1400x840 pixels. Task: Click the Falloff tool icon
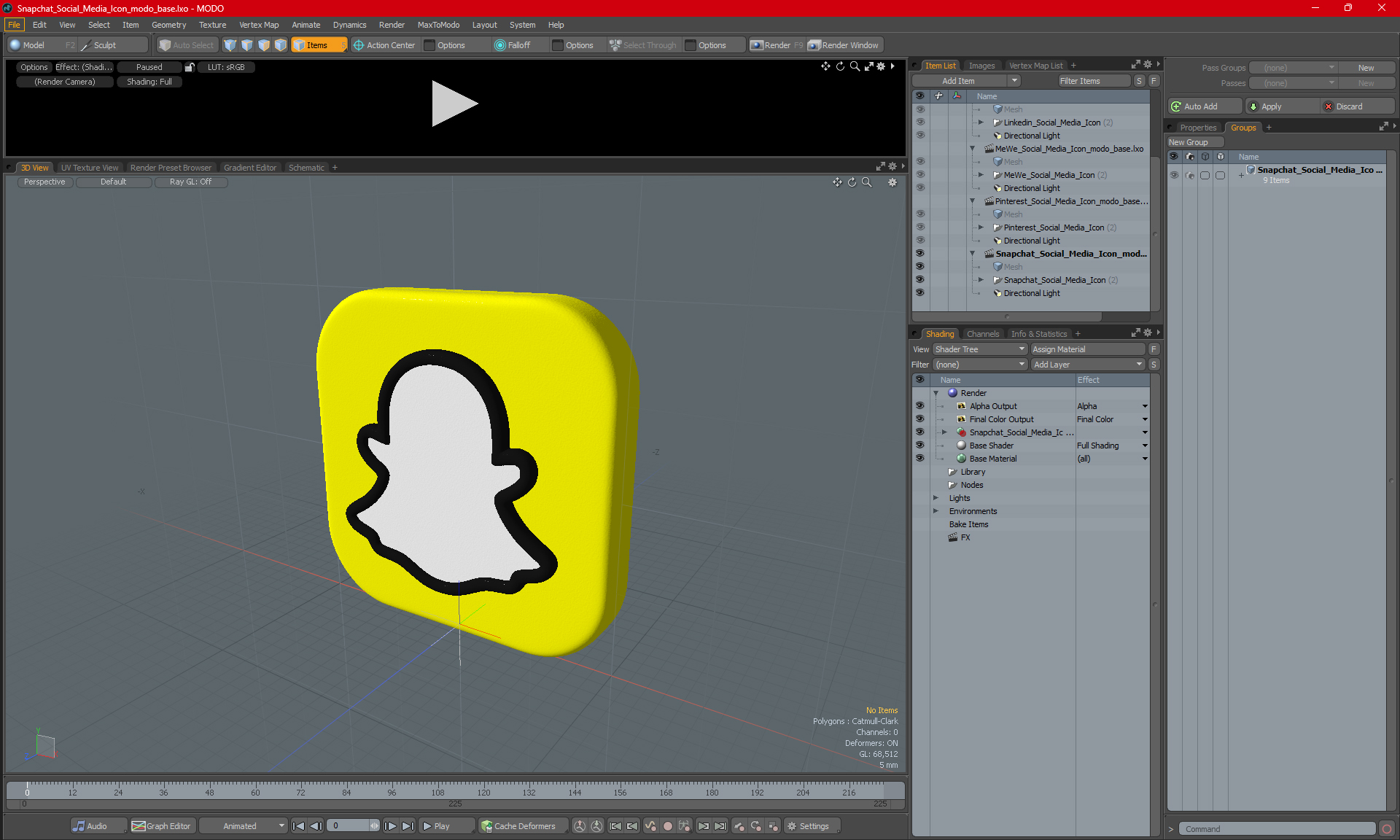(499, 45)
